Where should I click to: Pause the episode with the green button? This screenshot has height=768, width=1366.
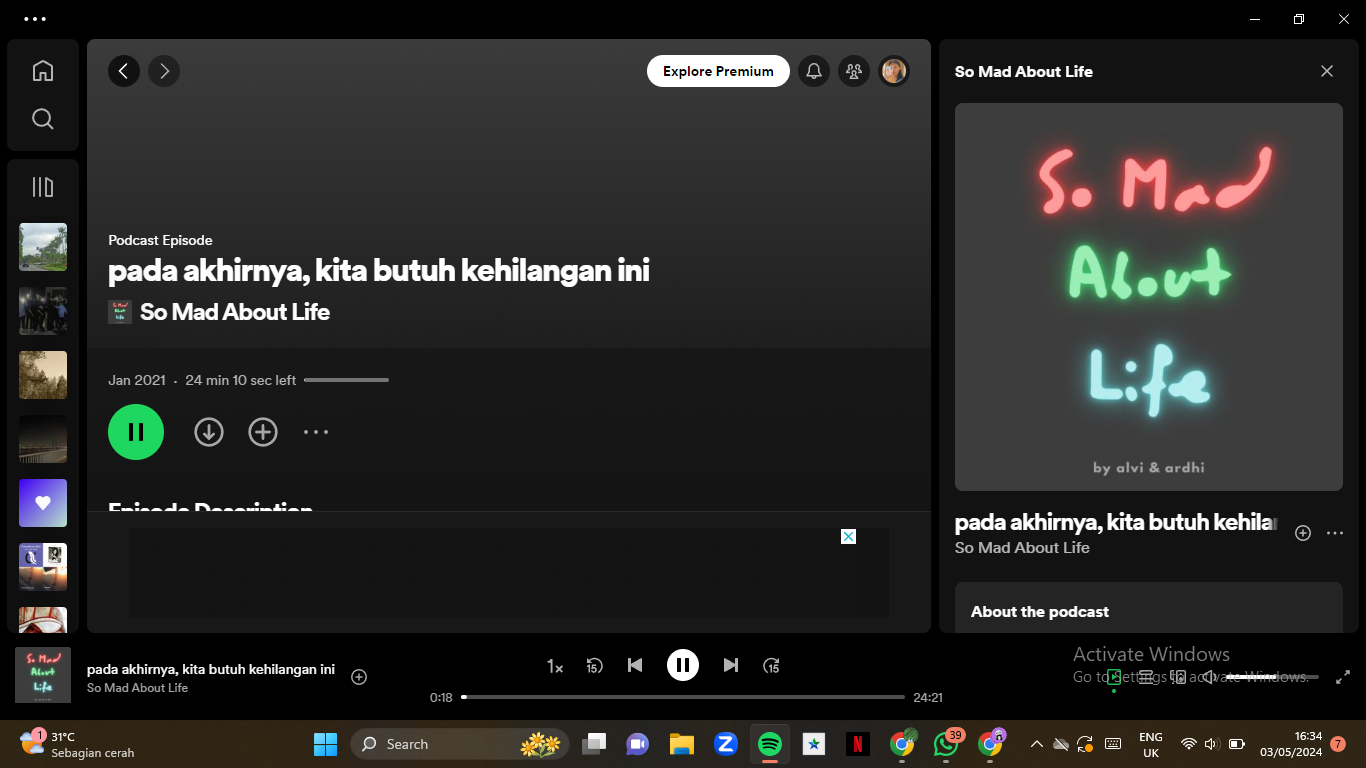136,432
